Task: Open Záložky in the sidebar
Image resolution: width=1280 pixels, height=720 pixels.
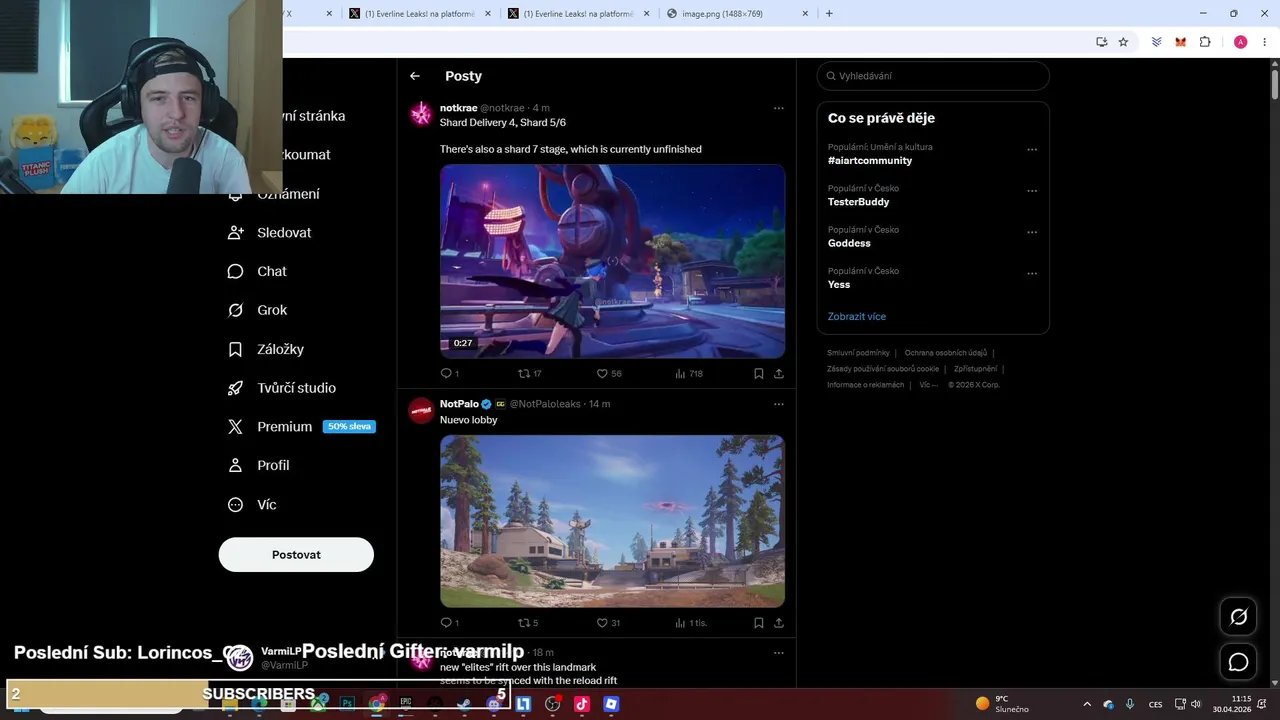Action: 266,349
